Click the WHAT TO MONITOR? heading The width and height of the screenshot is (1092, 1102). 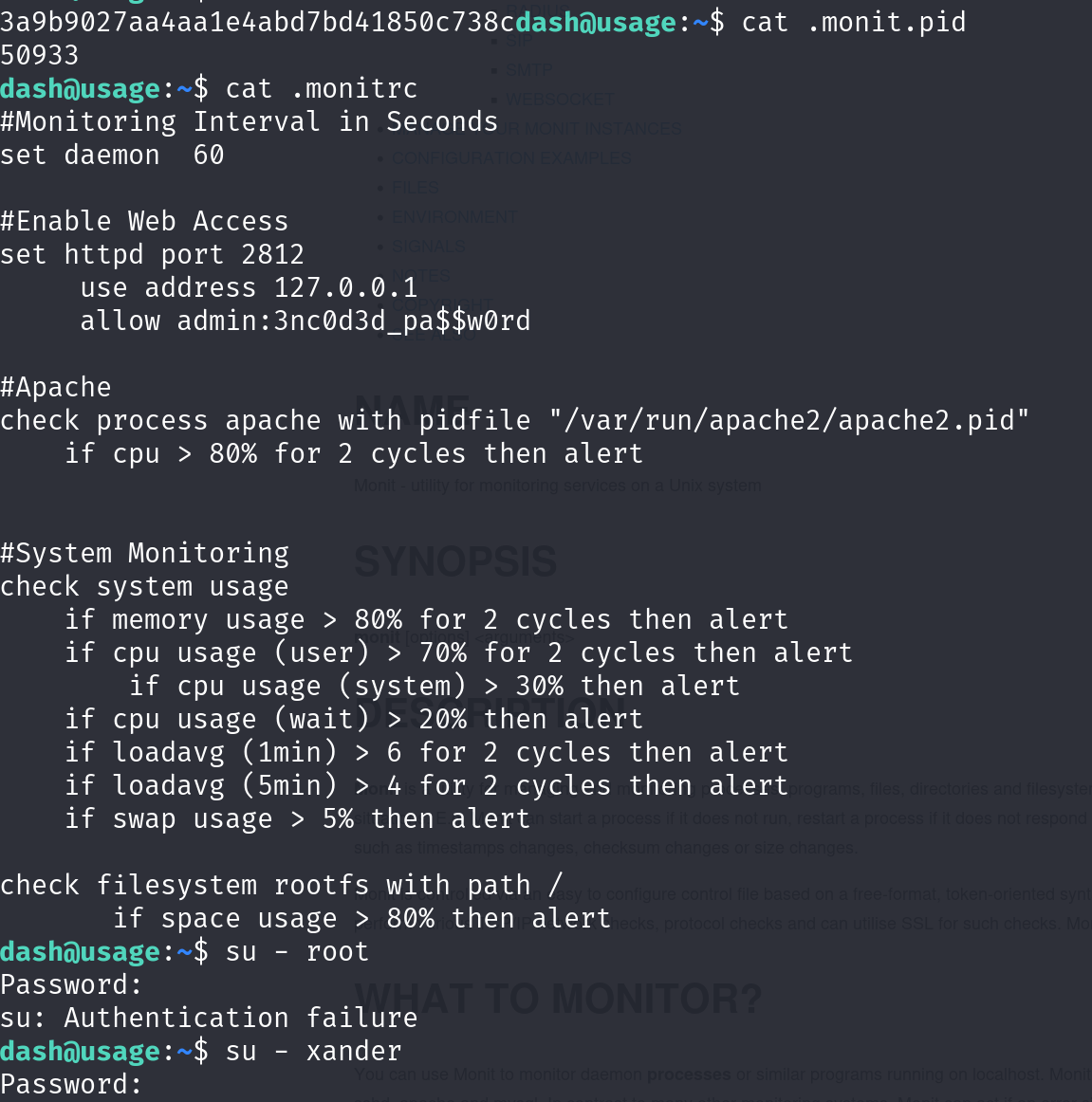pos(558,999)
